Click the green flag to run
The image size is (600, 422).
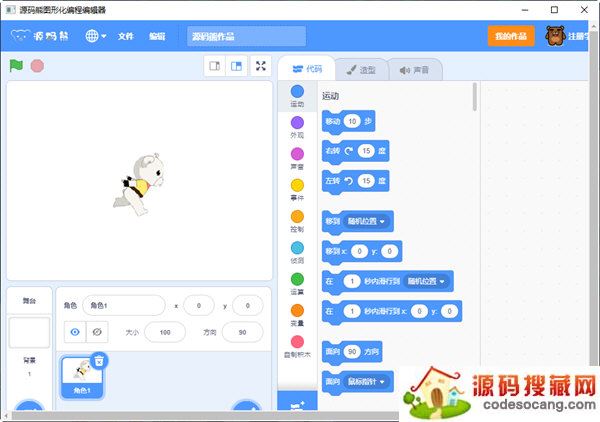[x=16, y=65]
